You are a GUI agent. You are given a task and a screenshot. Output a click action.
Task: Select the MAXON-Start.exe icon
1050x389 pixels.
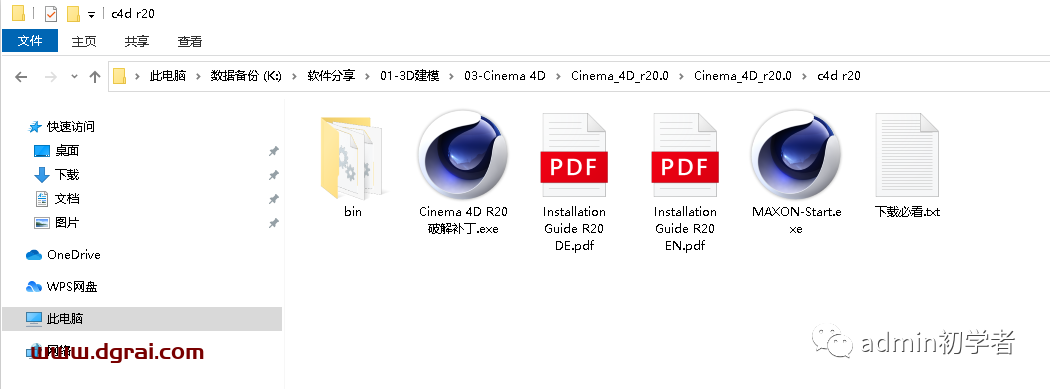pyautogui.click(x=796, y=155)
